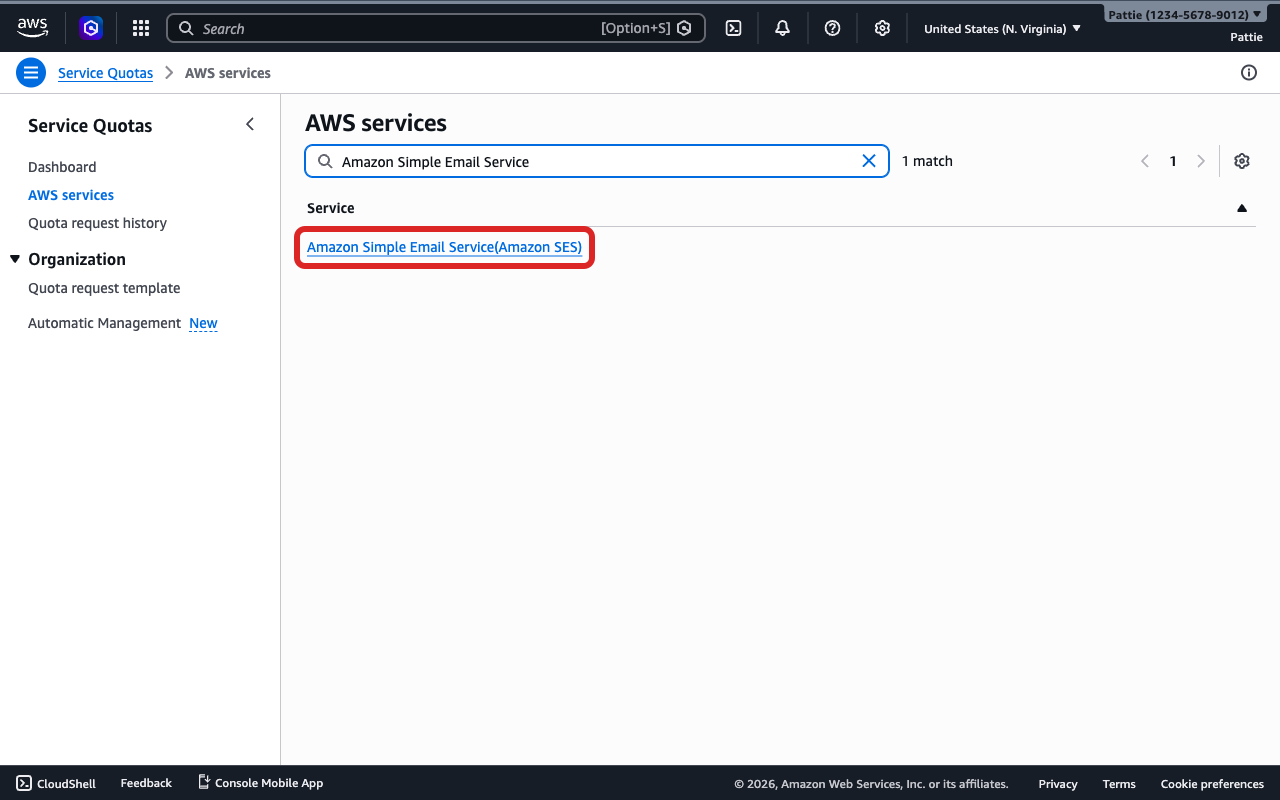Open the Terms link
Viewport: 1280px width, 800px height.
(1119, 784)
